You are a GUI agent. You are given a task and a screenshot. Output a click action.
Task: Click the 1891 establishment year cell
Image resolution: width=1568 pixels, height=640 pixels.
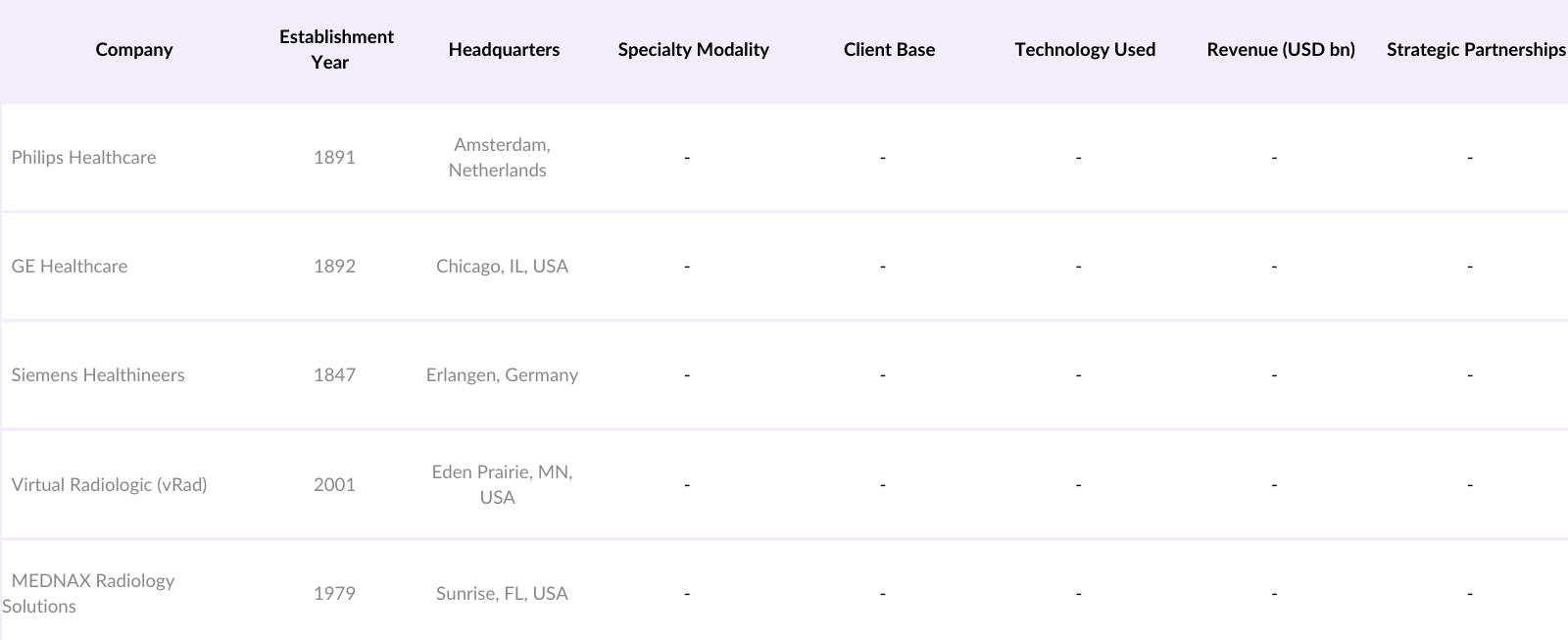tap(334, 158)
